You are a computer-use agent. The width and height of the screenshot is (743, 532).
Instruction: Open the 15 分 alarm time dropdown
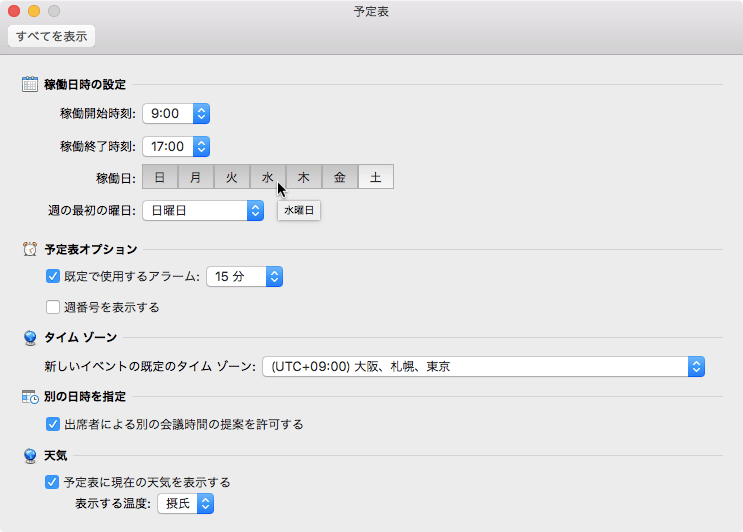pyautogui.click(x=245, y=277)
